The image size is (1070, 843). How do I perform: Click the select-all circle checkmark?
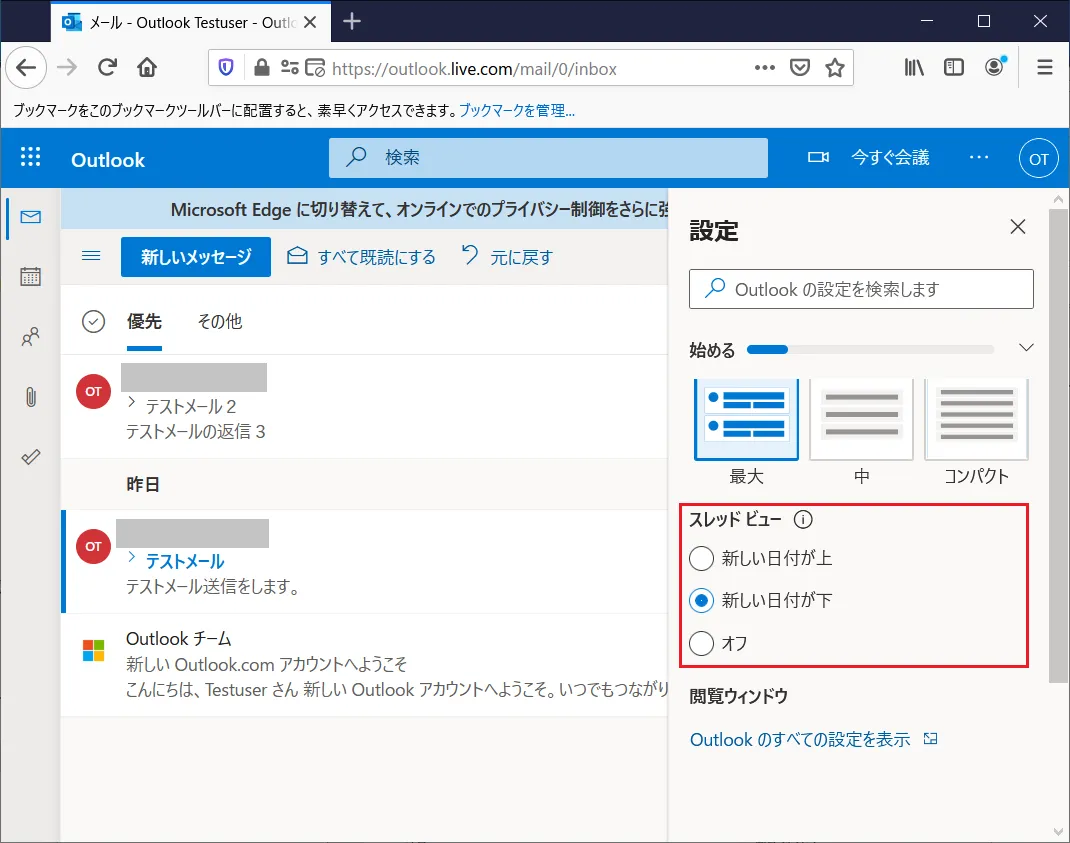93,321
